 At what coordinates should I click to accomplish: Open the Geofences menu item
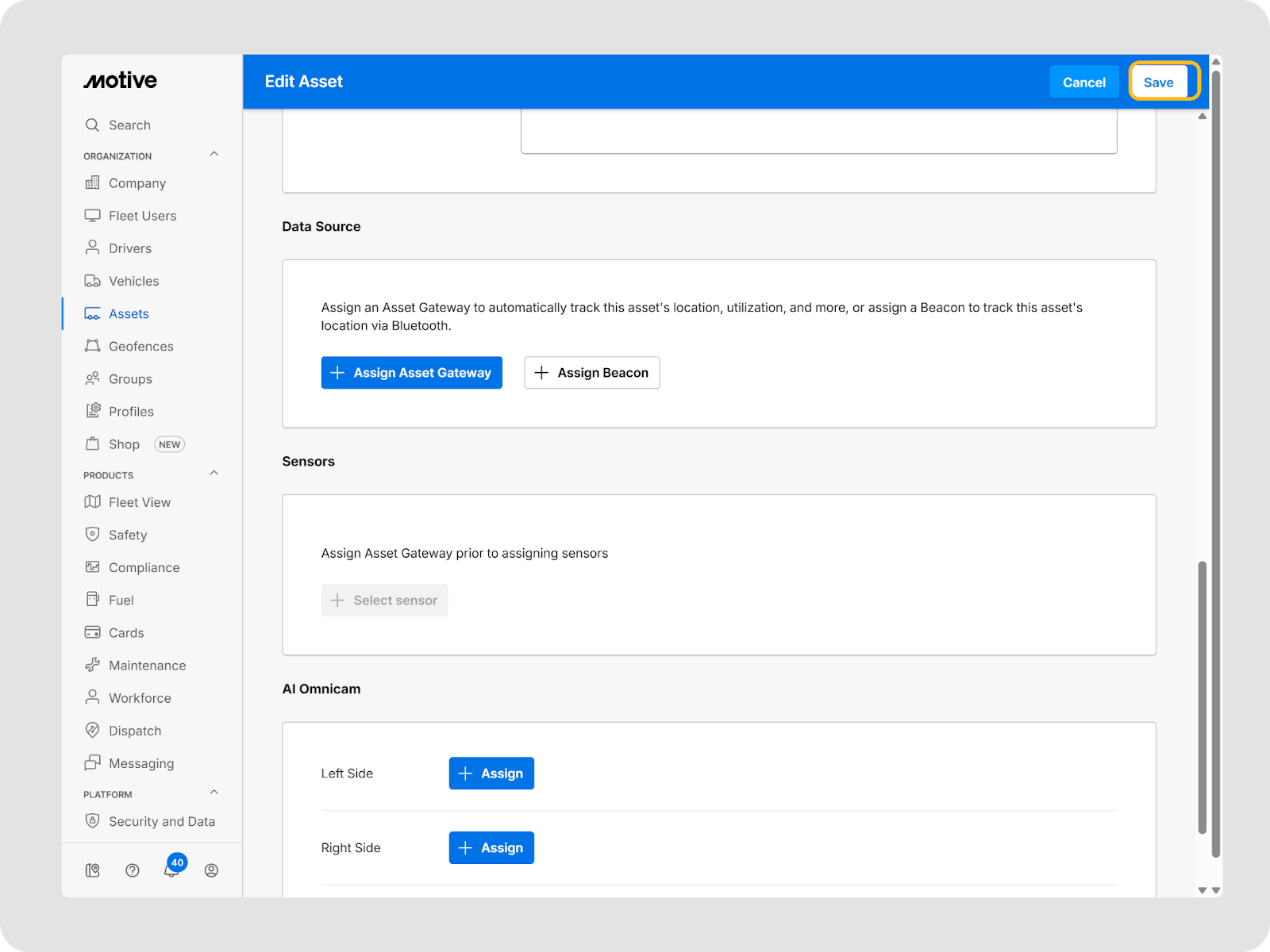coord(140,346)
